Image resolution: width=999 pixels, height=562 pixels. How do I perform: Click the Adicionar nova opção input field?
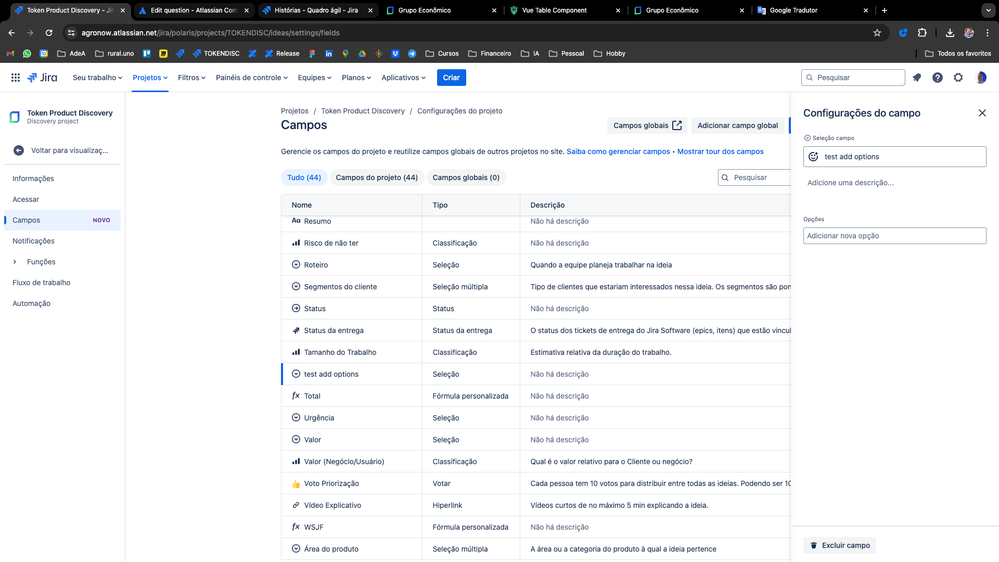tap(895, 236)
